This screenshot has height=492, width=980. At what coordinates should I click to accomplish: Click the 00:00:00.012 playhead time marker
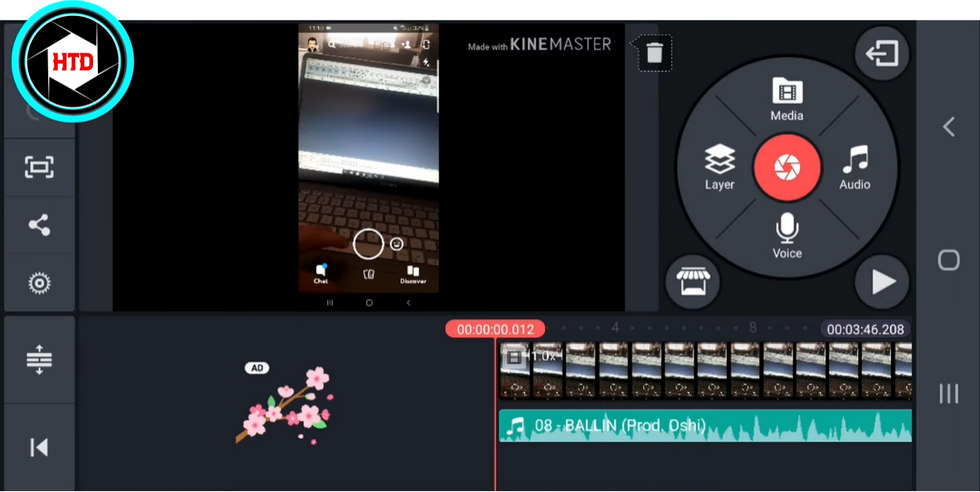tap(495, 329)
